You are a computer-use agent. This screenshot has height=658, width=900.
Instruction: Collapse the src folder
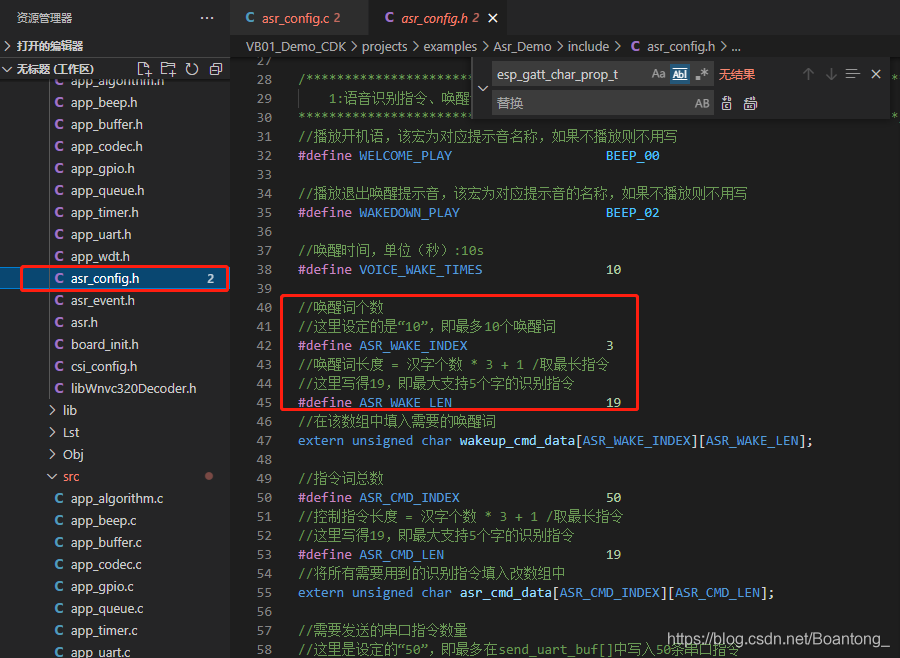pos(115,477)
